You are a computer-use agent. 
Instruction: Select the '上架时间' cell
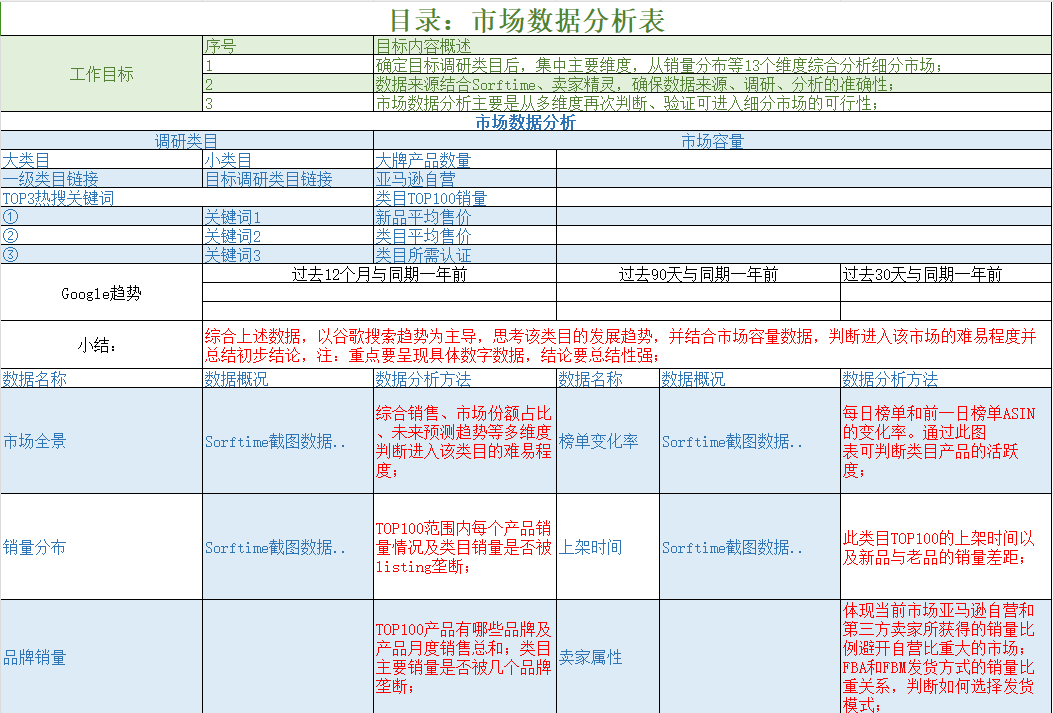(x=608, y=546)
